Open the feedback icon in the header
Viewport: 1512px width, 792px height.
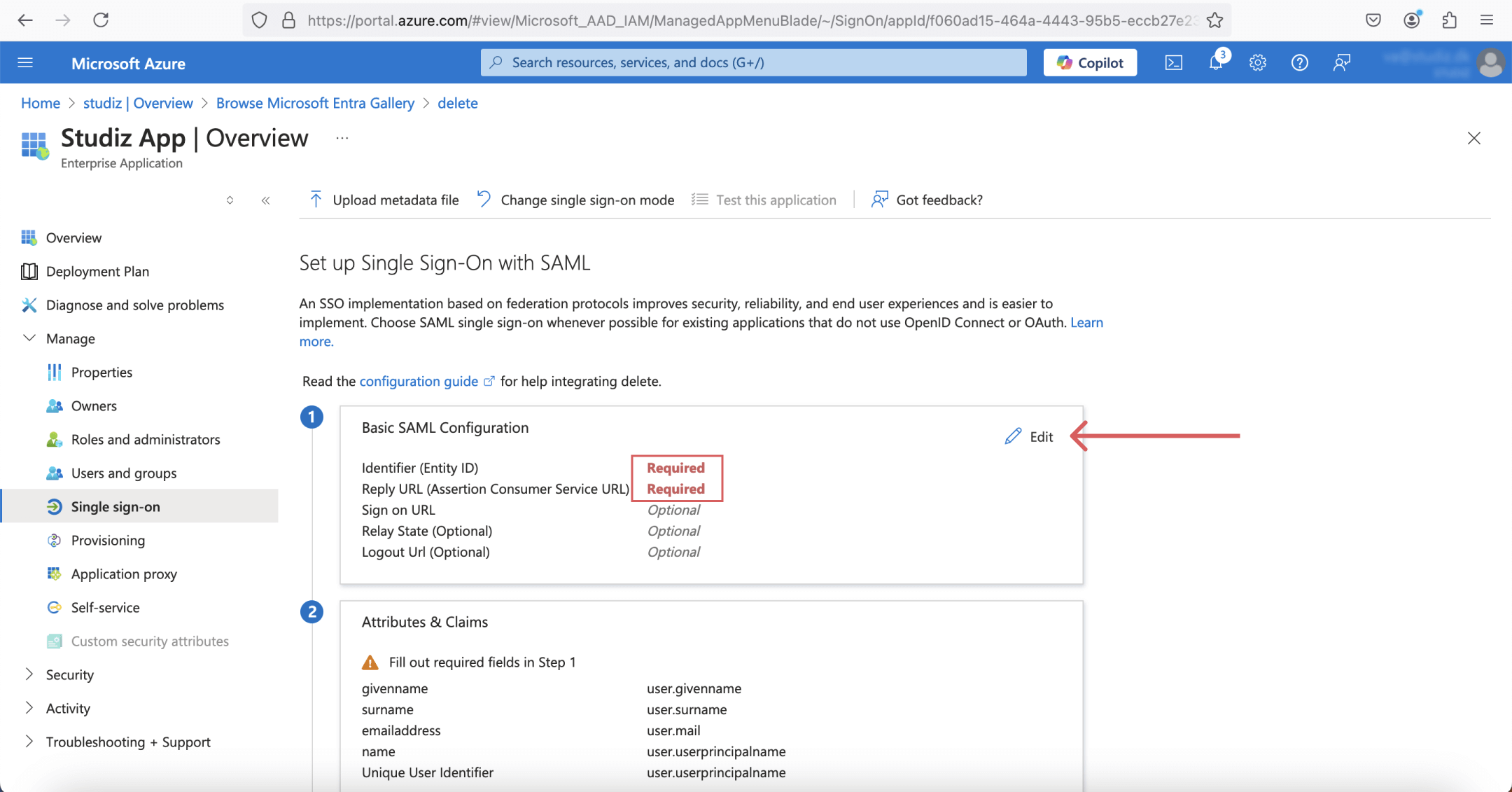click(x=1342, y=63)
